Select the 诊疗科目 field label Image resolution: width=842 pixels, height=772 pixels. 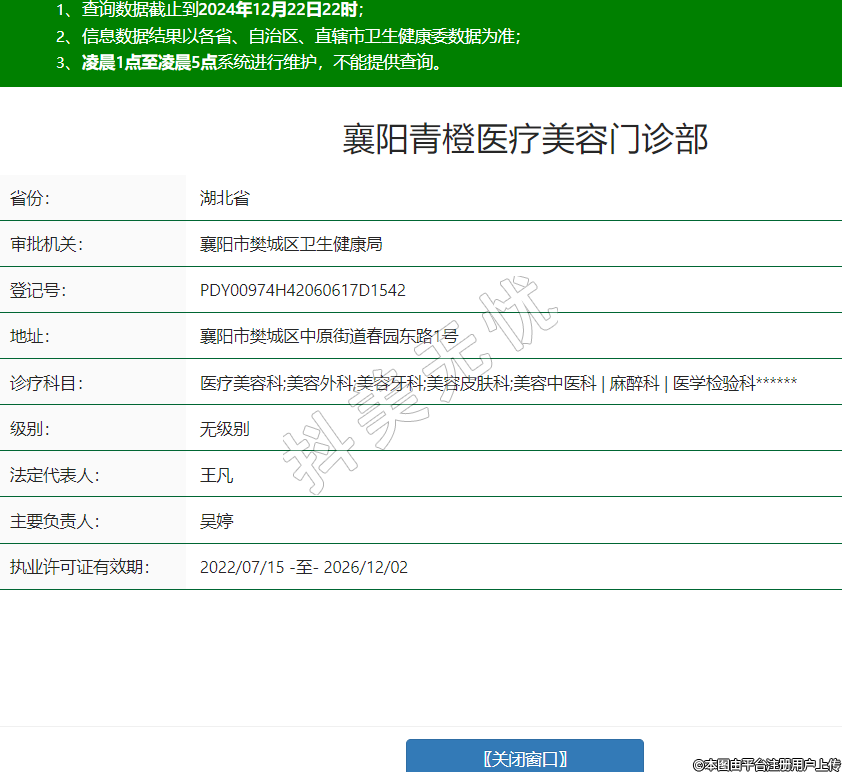[x=46, y=383]
